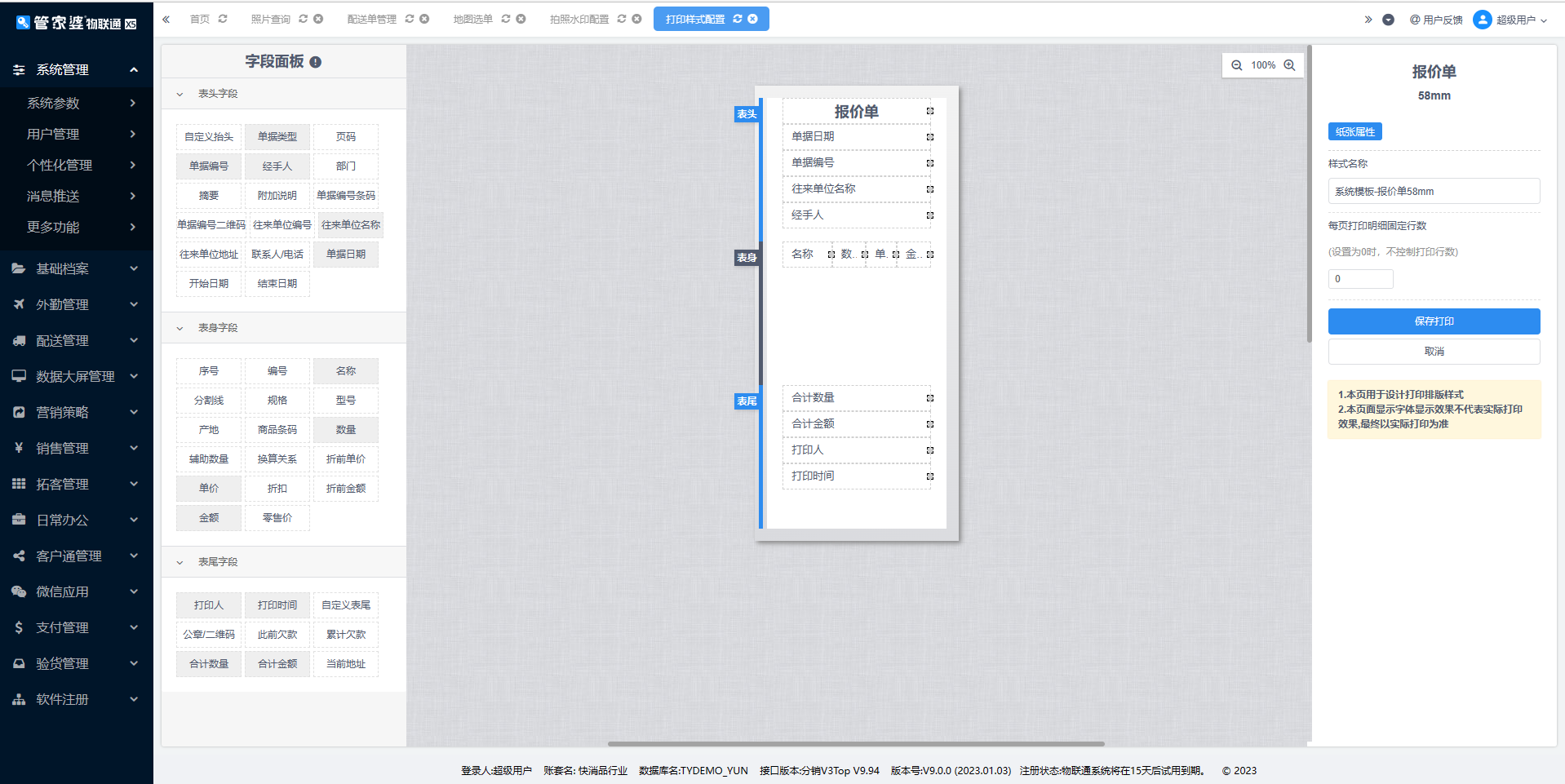
Task: Close the 照片查询 tab
Action: 318,19
